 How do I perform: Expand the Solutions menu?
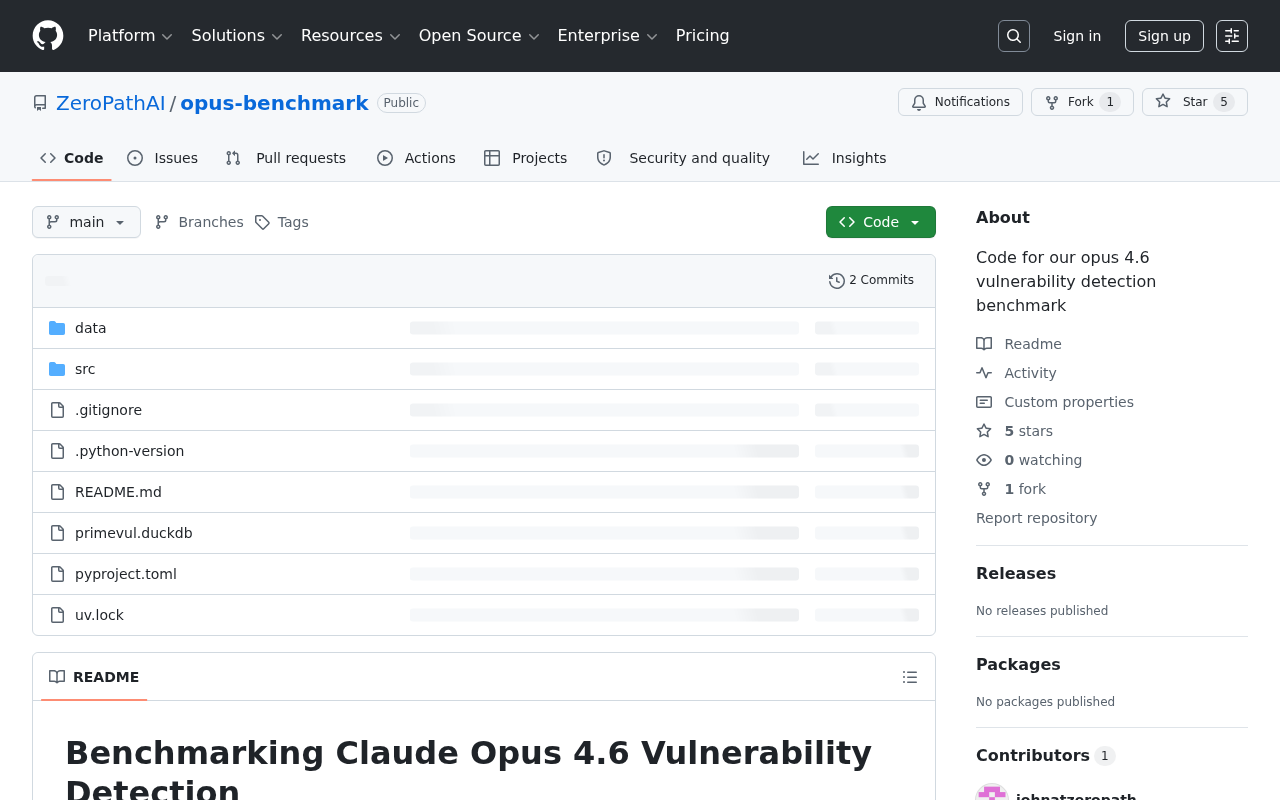237,36
